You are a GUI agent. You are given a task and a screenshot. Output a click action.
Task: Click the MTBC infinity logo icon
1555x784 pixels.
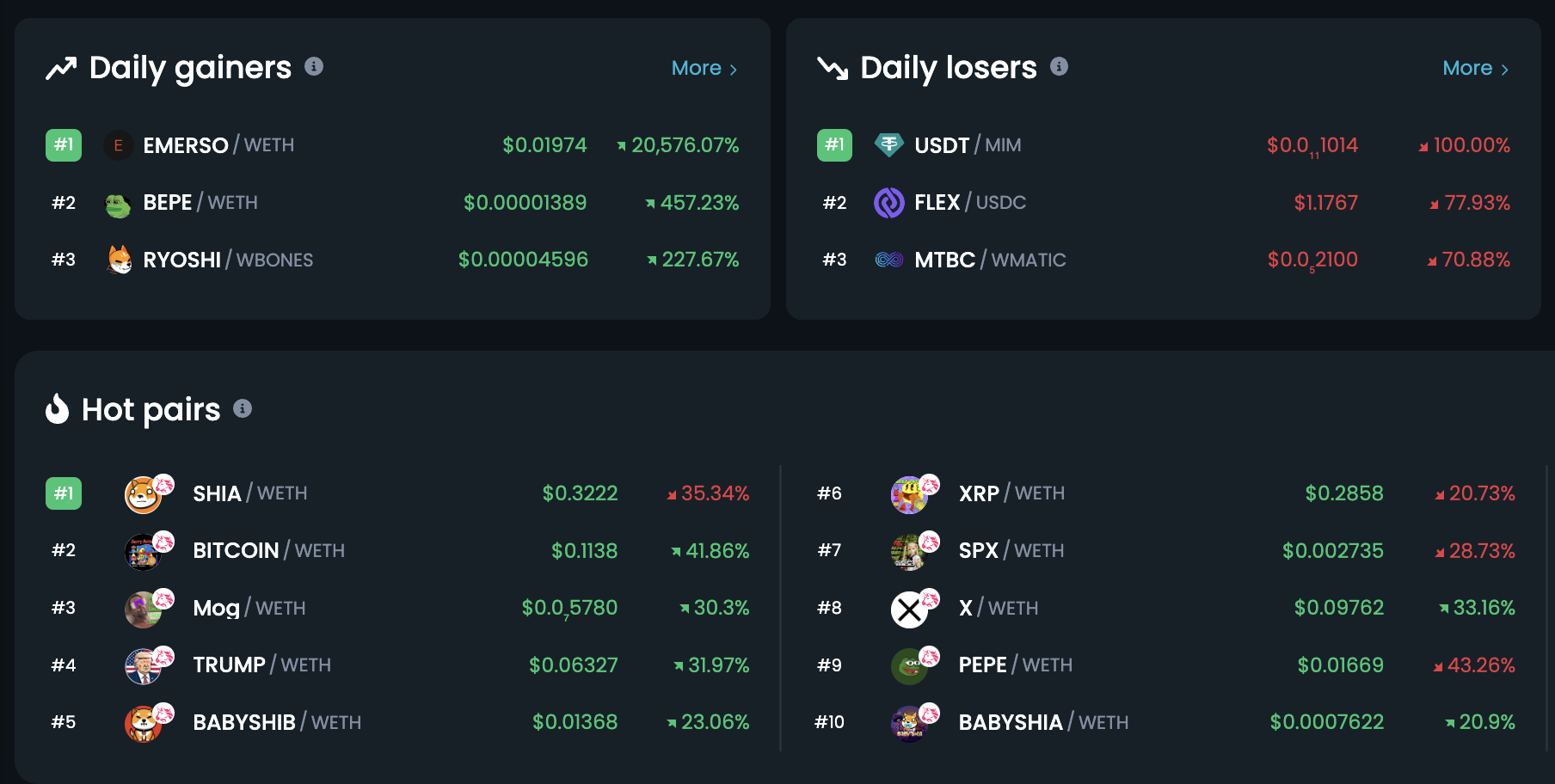click(888, 260)
